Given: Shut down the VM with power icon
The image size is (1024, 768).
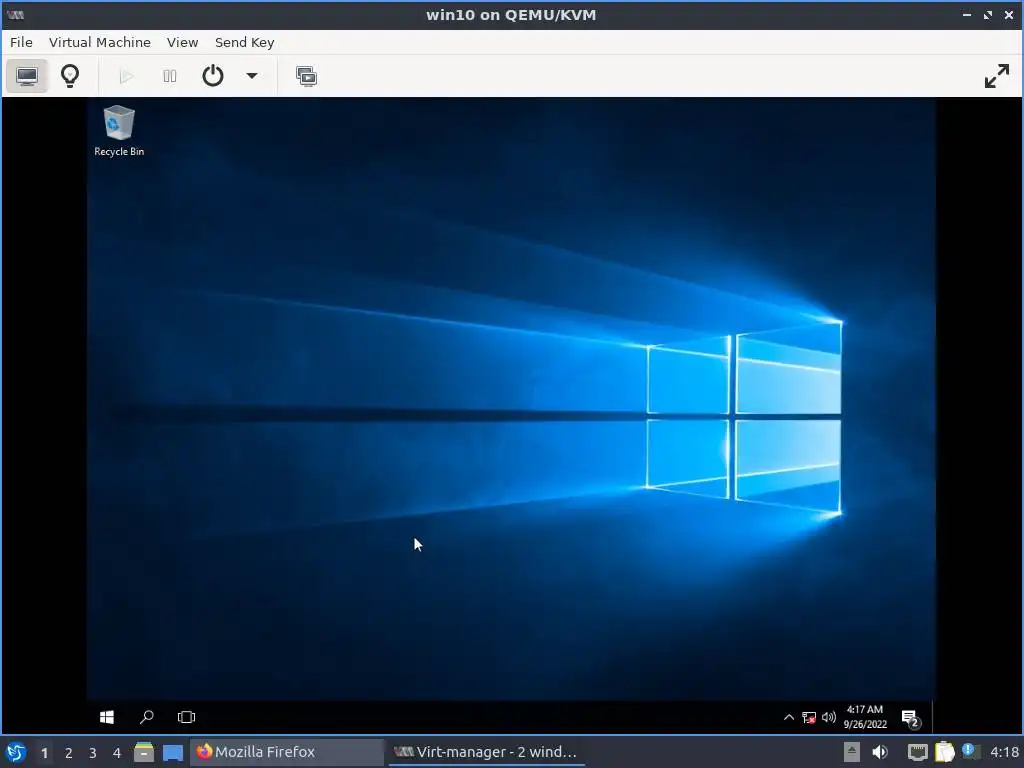Looking at the screenshot, I should pyautogui.click(x=212, y=76).
